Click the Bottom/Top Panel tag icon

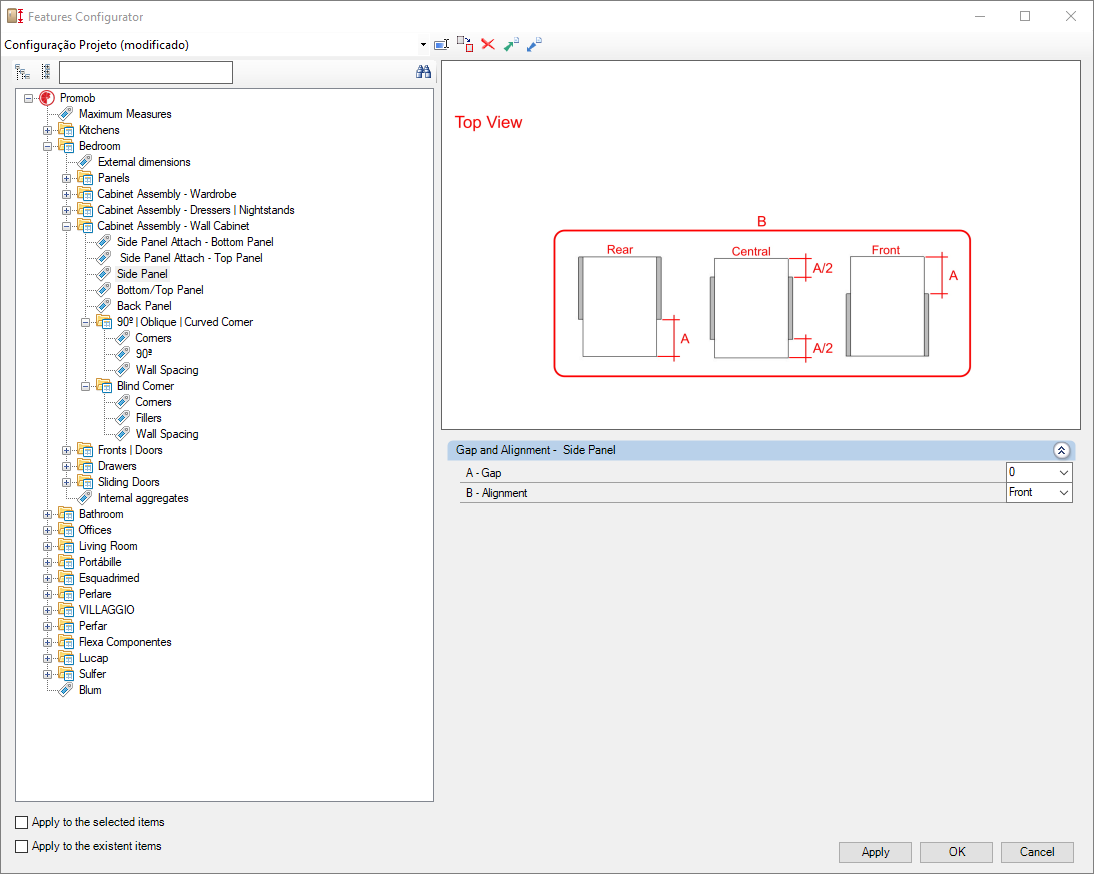coord(103,289)
